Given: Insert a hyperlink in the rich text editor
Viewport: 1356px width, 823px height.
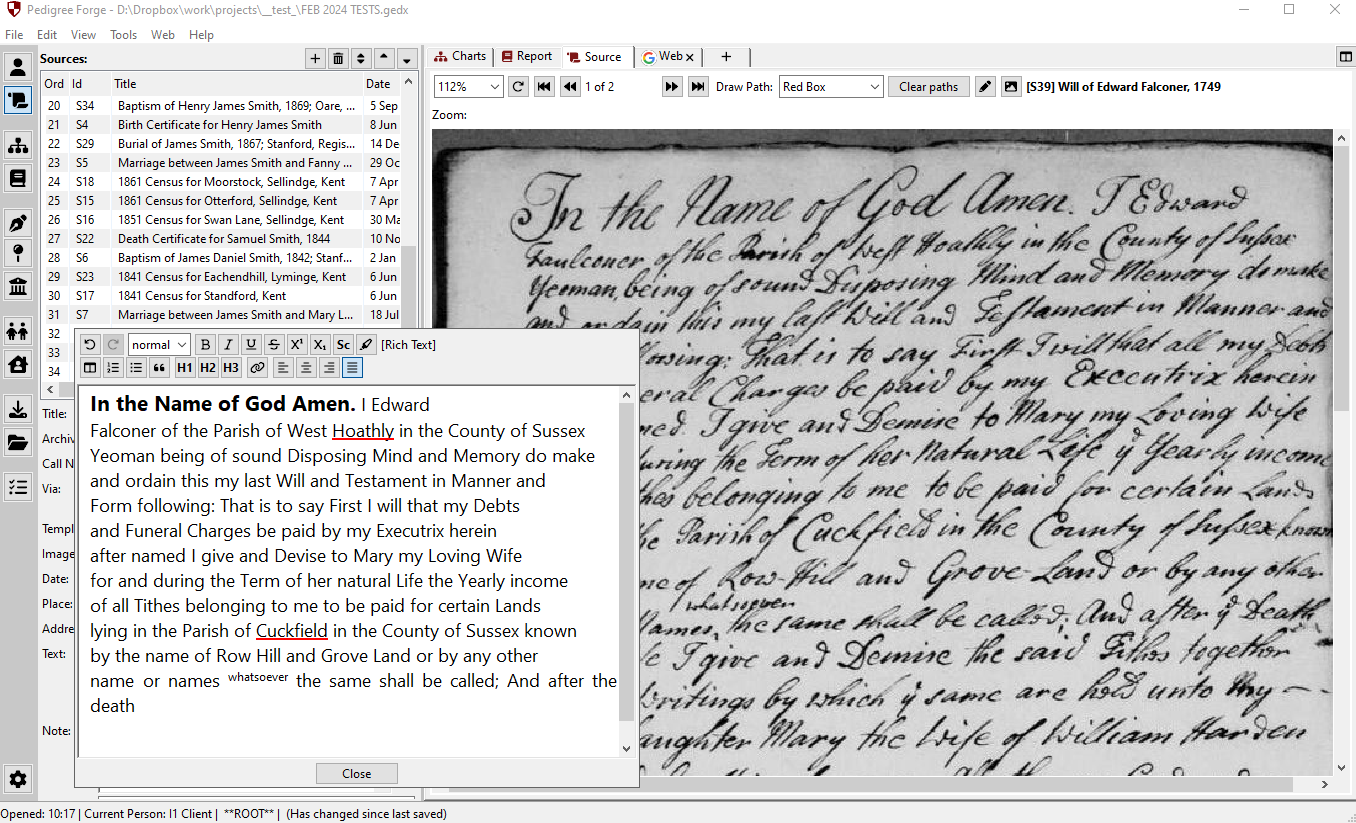Looking at the screenshot, I should tap(257, 368).
